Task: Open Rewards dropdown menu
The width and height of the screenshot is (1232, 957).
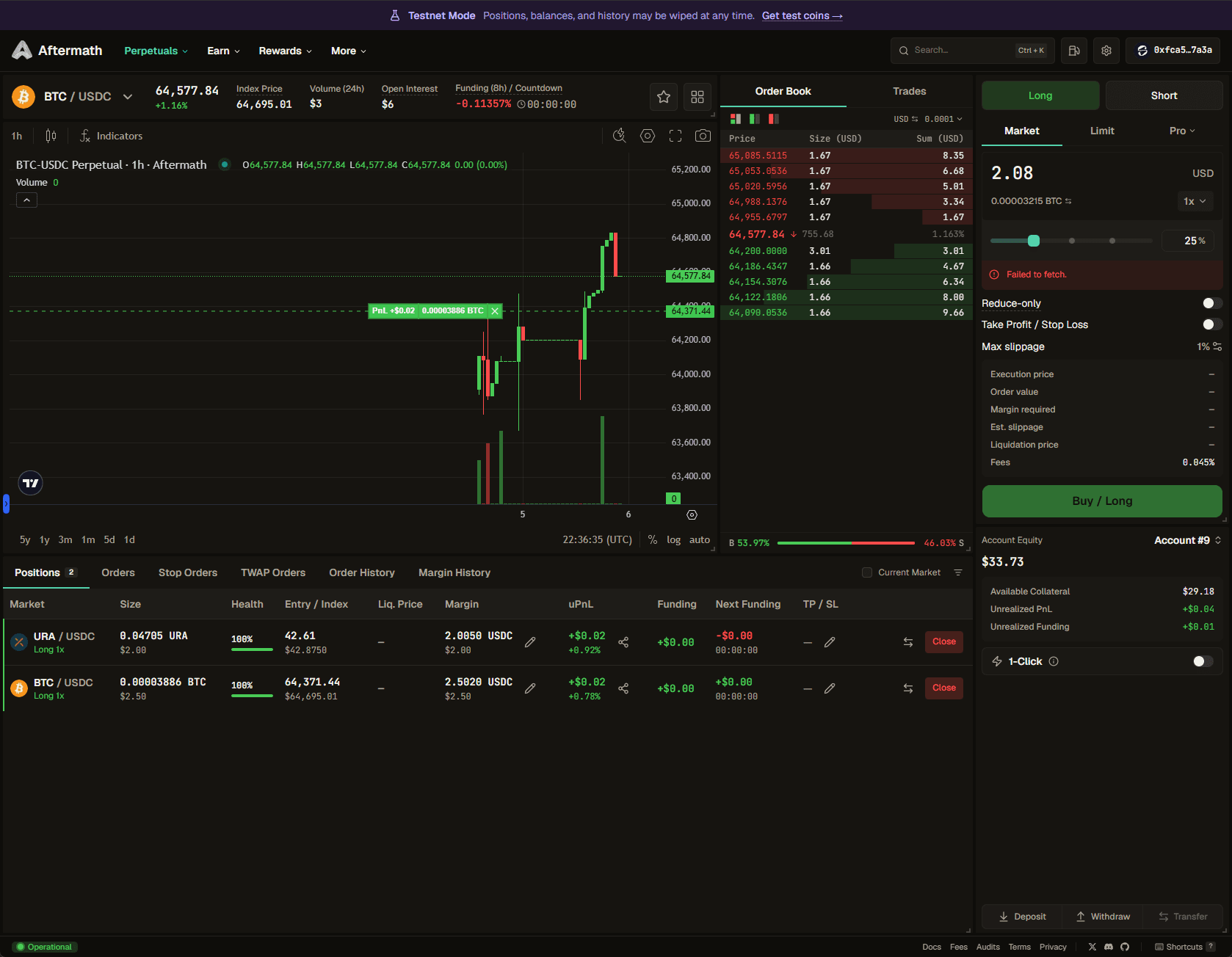Action: [x=285, y=51]
